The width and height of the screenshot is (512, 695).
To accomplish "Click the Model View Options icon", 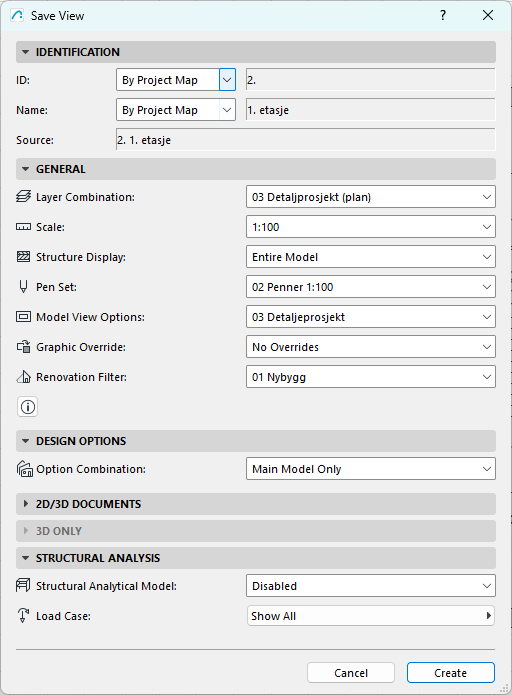I will click(x=23, y=317).
